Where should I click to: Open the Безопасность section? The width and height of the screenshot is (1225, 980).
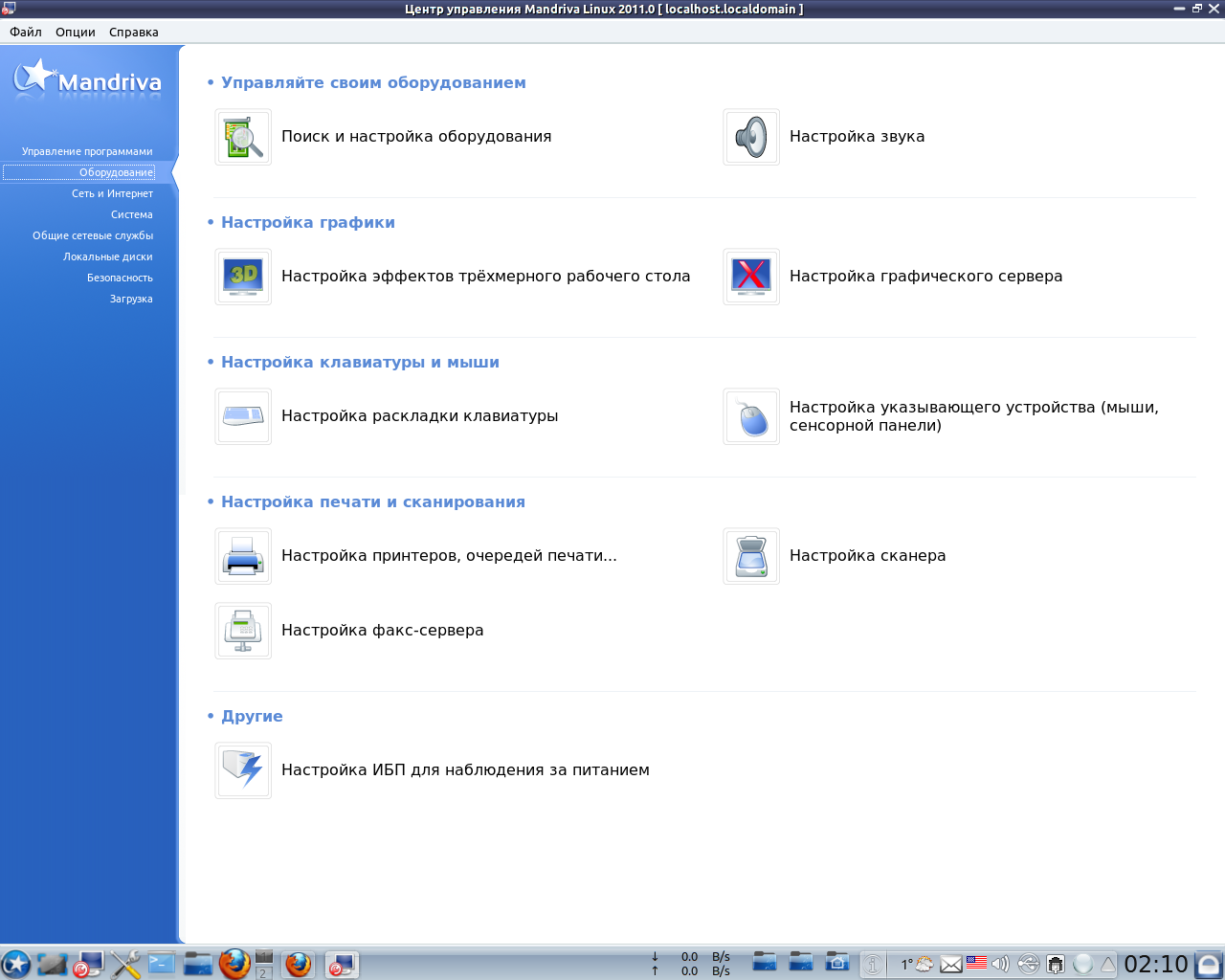click(x=120, y=278)
